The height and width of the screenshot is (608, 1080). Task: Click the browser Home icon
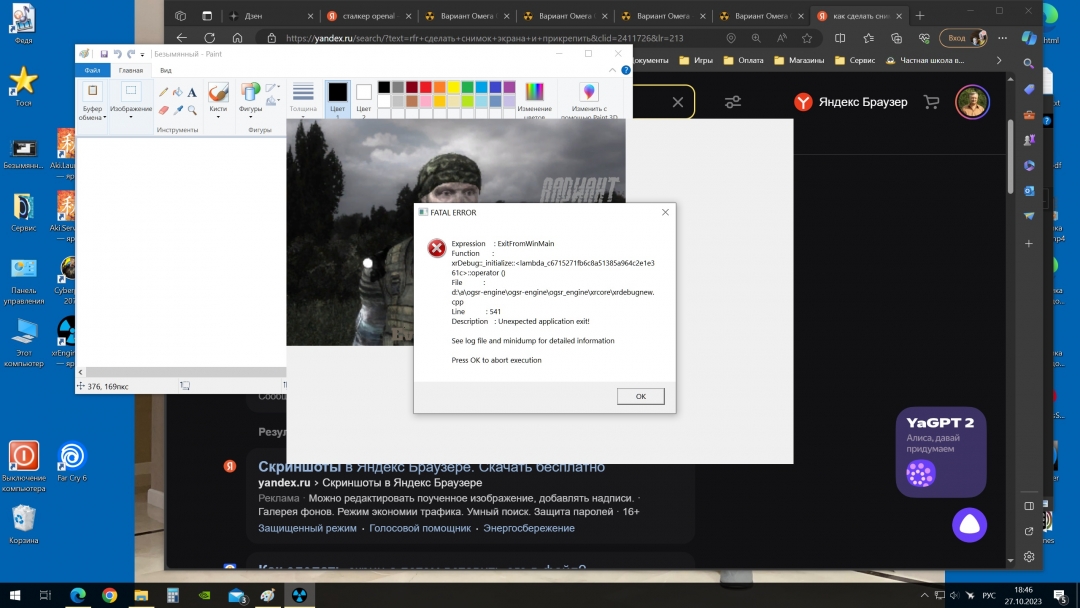pos(237,39)
